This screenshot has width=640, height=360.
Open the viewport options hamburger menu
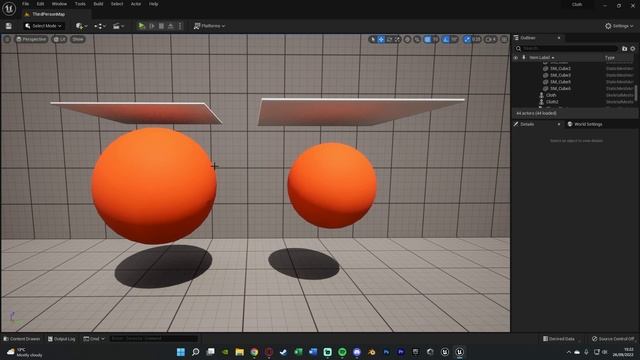tap(7, 39)
